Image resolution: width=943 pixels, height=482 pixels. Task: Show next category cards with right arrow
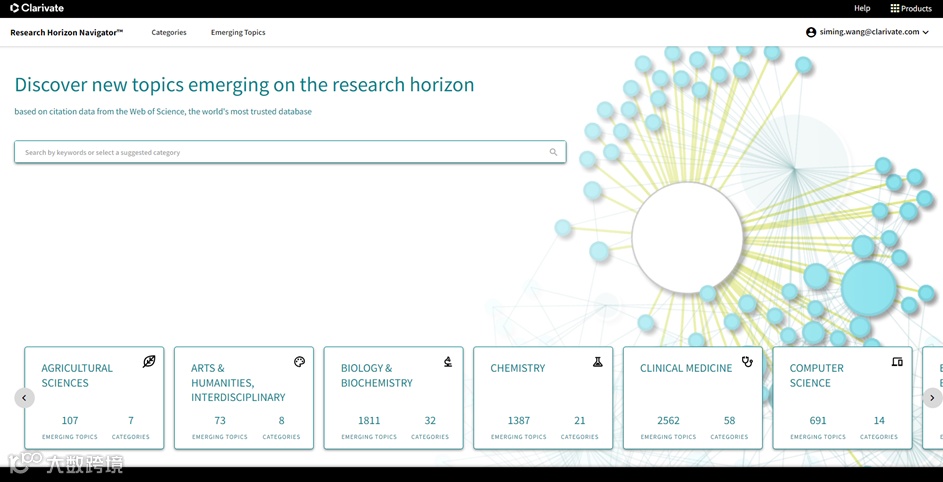pyautogui.click(x=932, y=398)
